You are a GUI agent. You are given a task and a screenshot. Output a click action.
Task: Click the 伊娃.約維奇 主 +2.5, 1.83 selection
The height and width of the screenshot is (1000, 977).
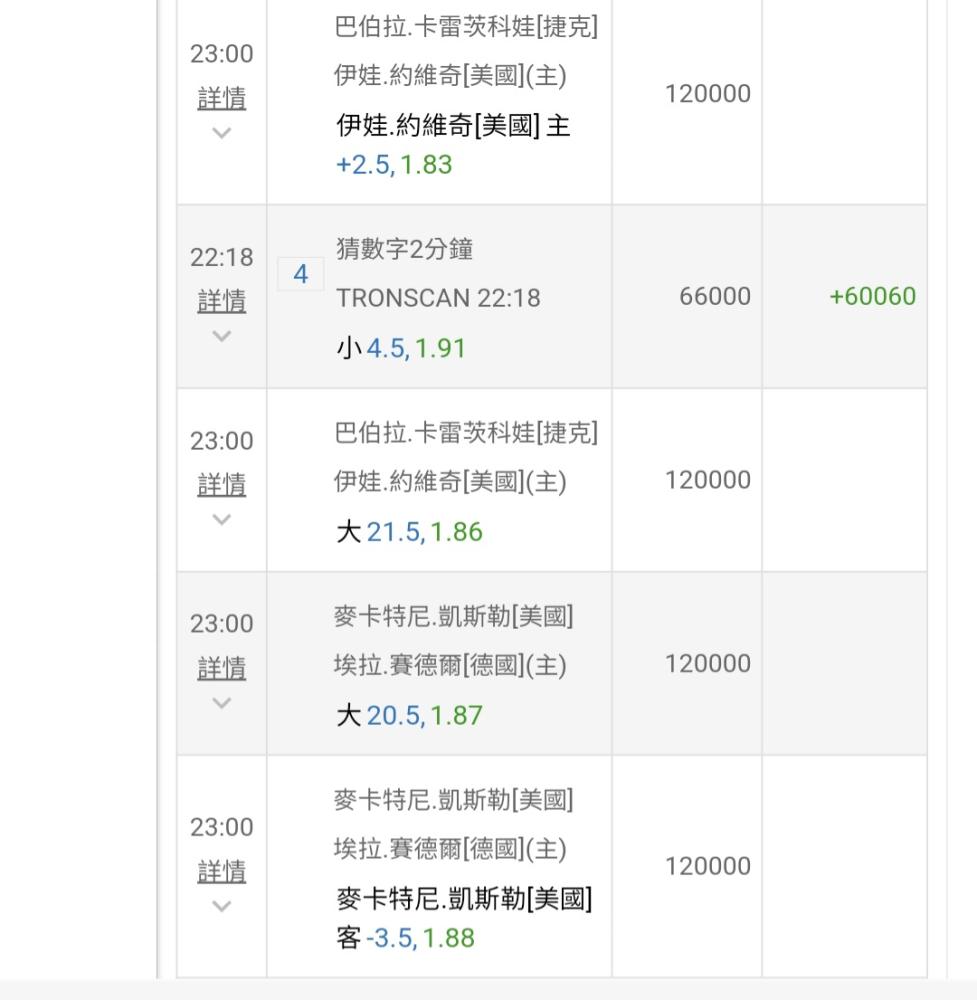click(x=452, y=145)
